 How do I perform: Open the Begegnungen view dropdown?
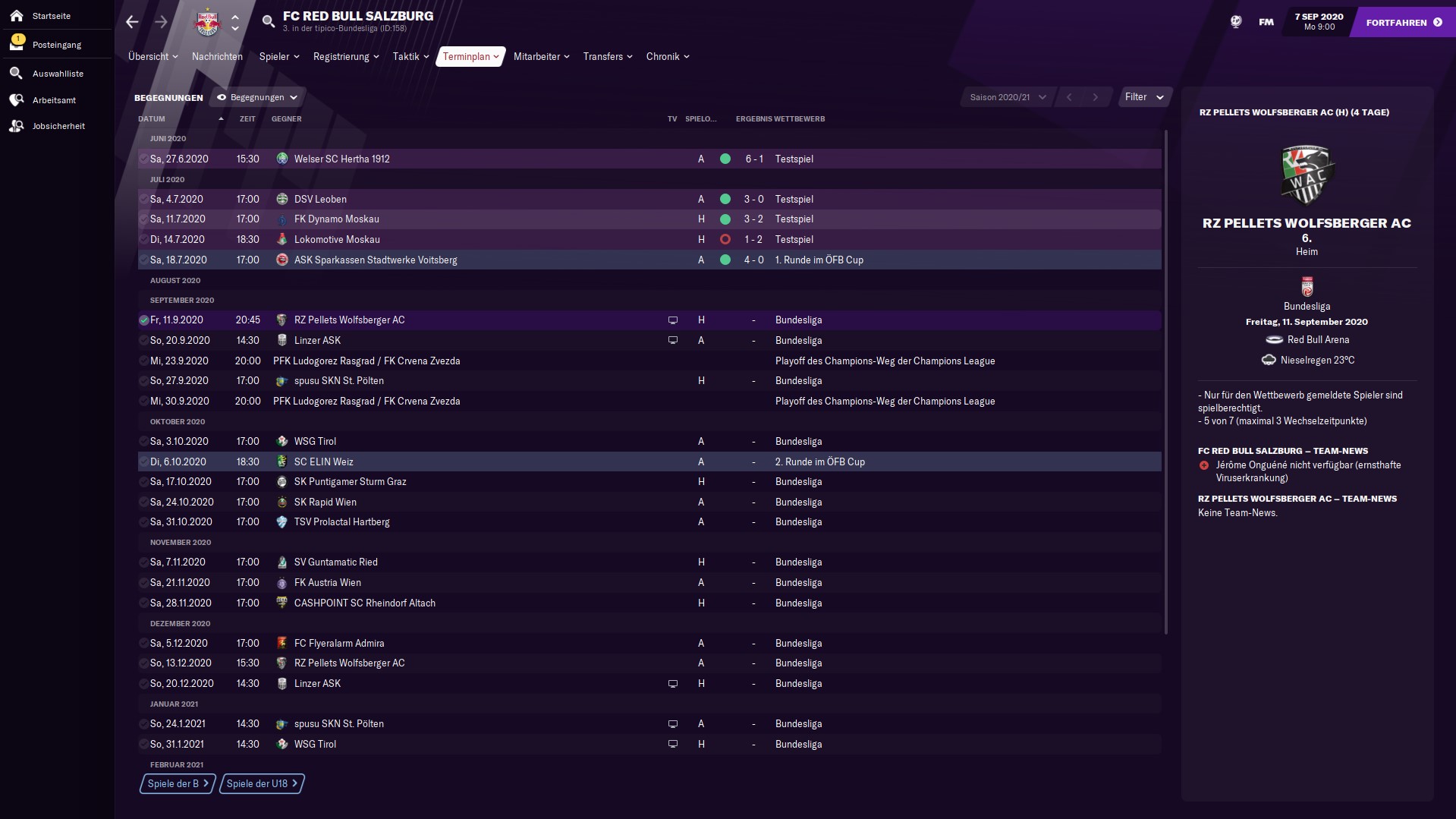pyautogui.click(x=257, y=97)
